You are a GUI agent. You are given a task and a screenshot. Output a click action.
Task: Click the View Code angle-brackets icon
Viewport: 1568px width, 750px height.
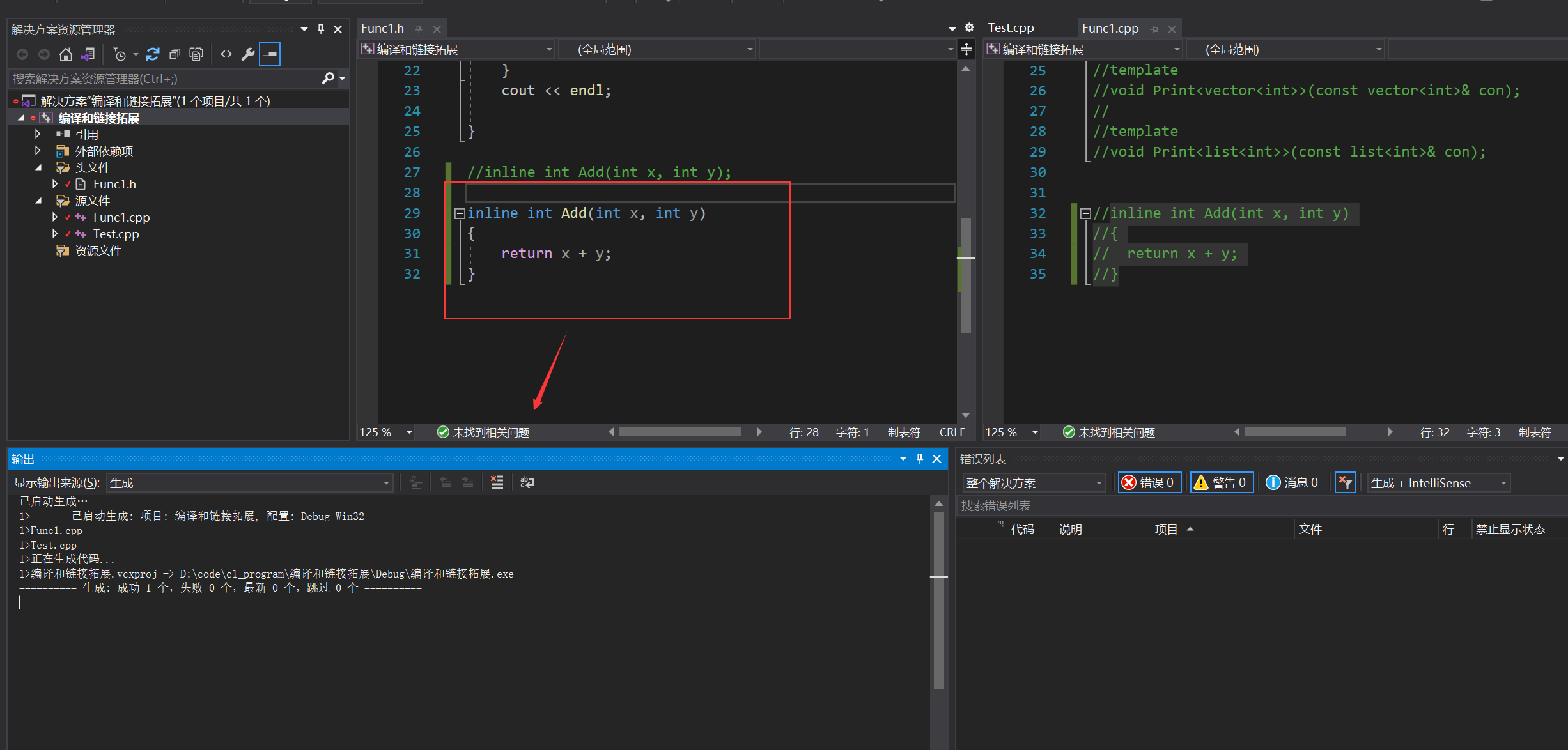click(226, 54)
